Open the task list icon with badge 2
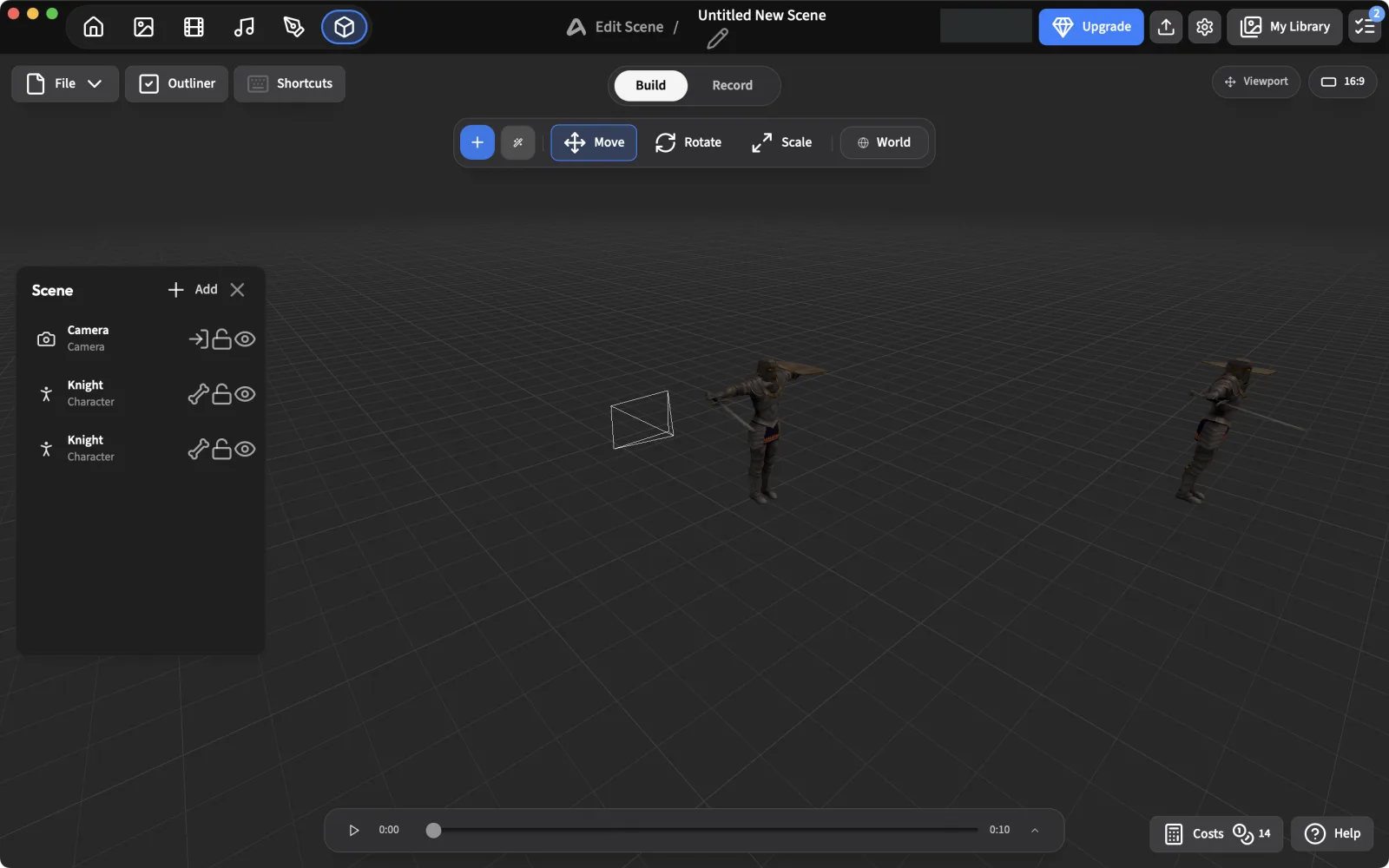The image size is (1389, 868). (x=1366, y=27)
